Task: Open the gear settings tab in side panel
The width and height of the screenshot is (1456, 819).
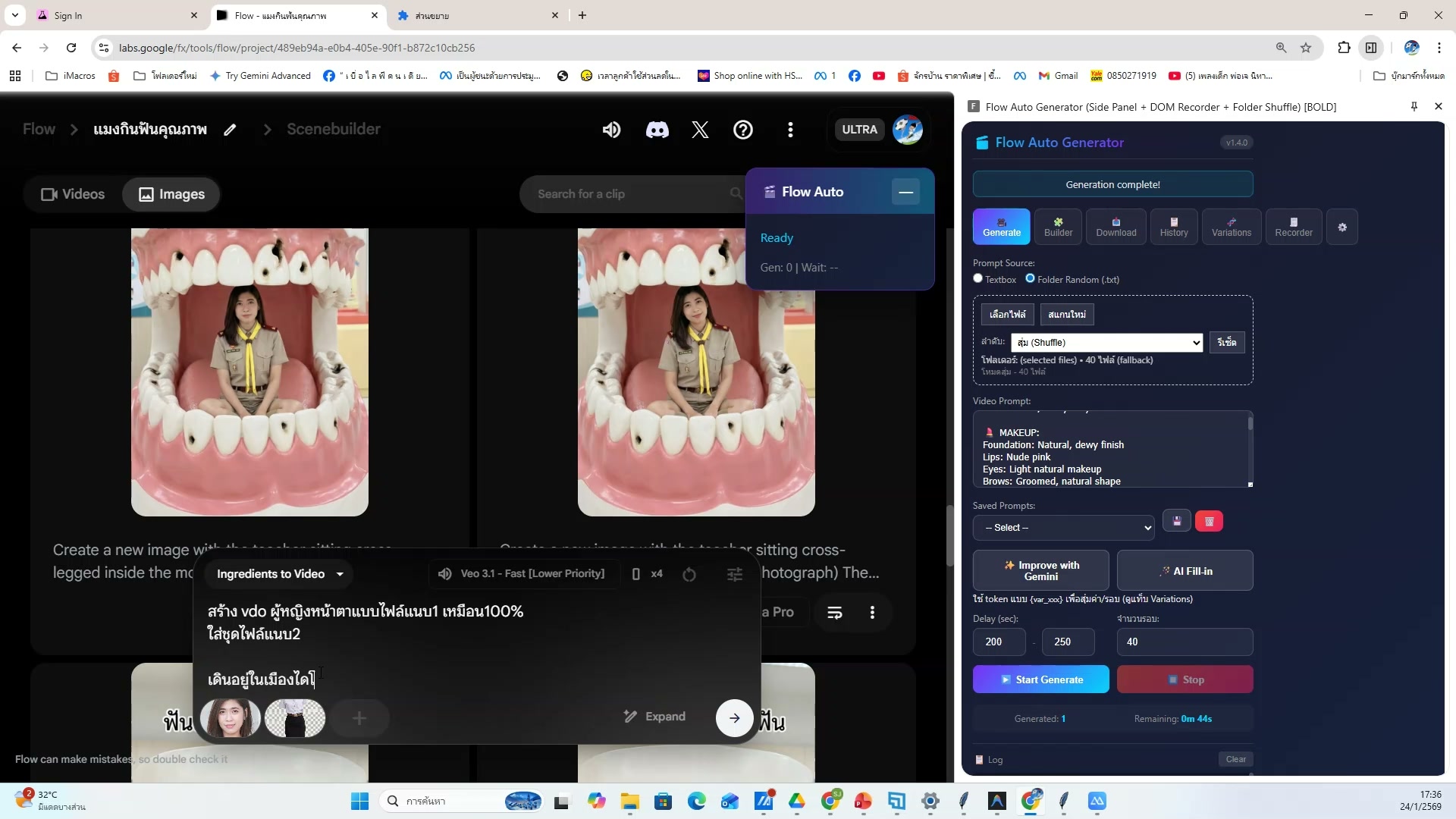Action: point(1342,227)
